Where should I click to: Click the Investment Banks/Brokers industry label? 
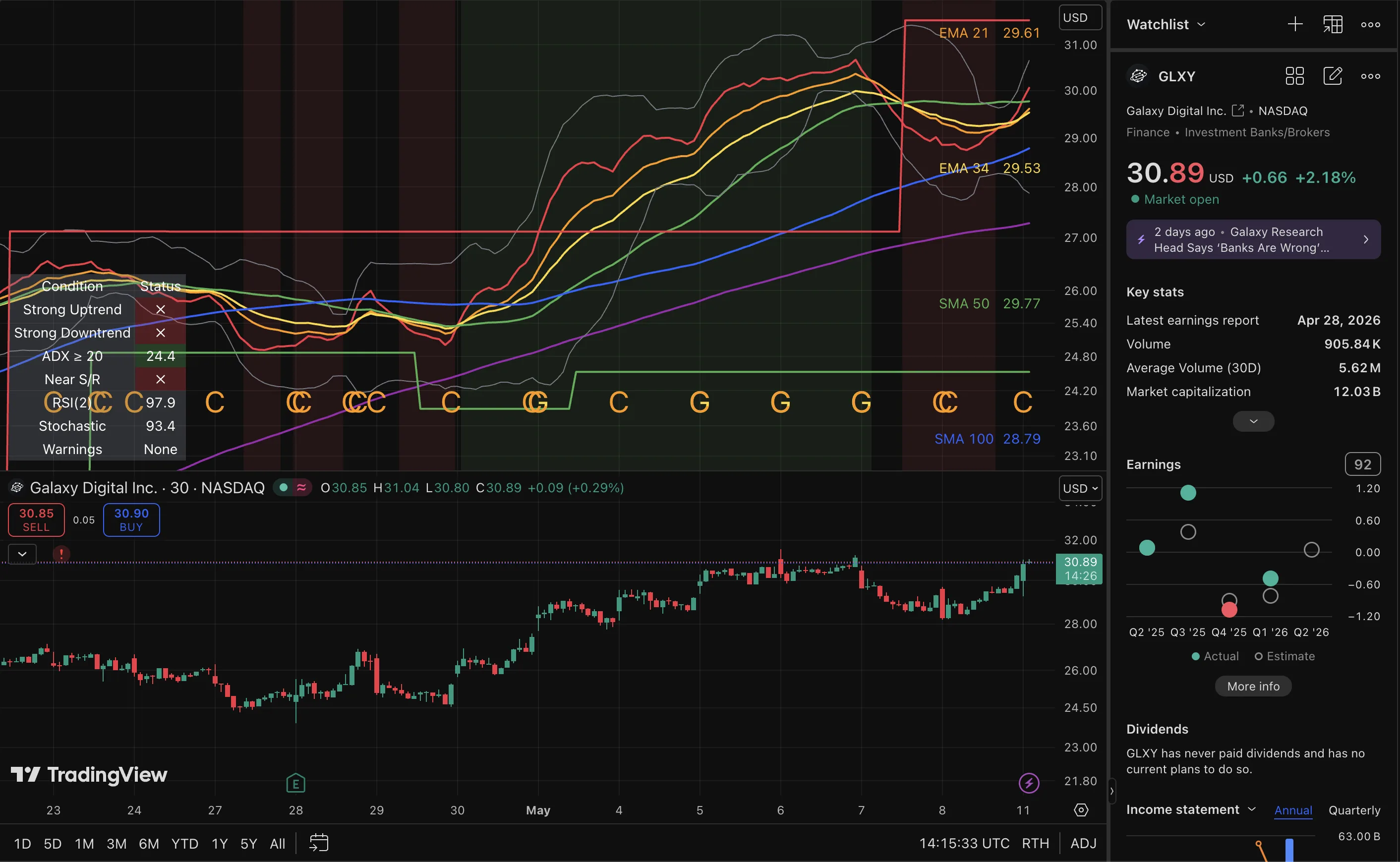[1257, 132]
